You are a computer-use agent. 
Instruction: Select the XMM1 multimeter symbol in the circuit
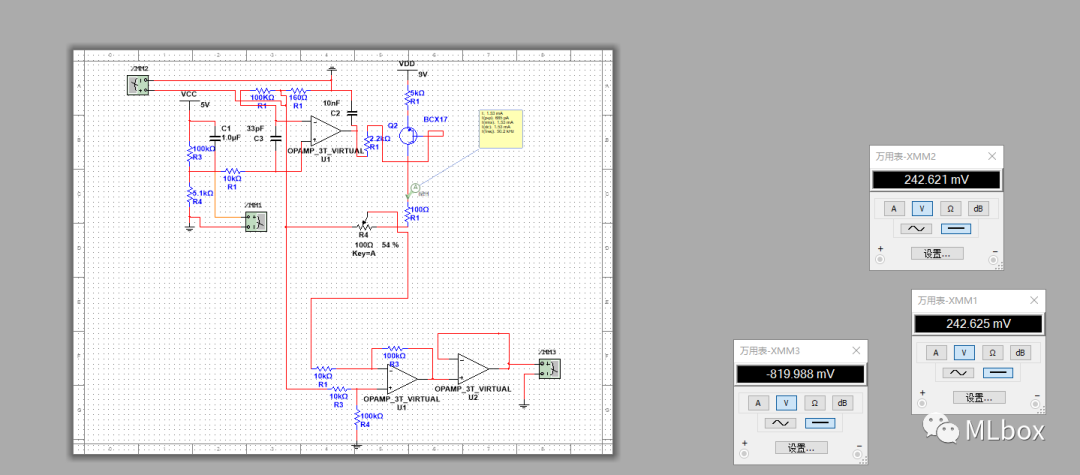pyautogui.click(x=256, y=221)
